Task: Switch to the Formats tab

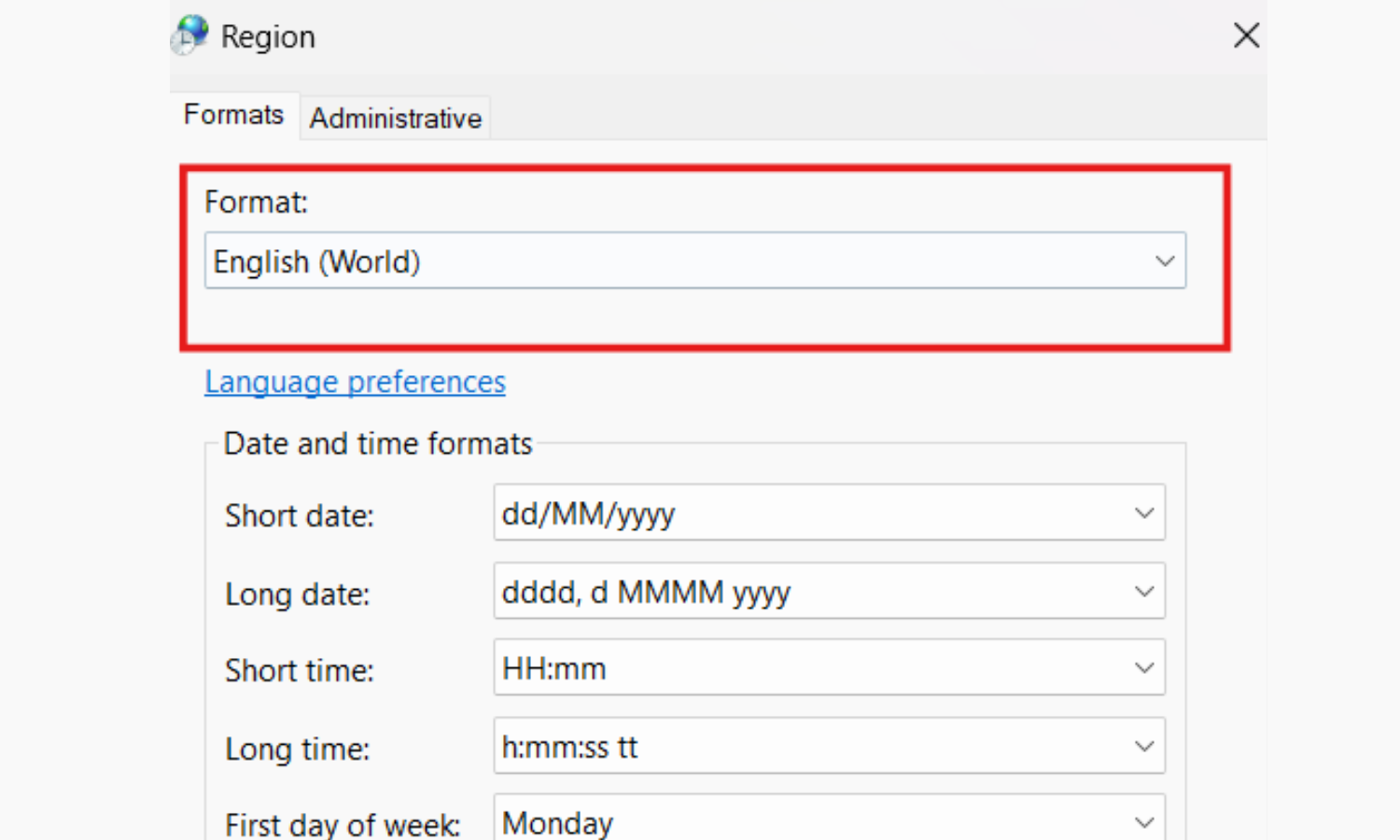Action: point(233,115)
